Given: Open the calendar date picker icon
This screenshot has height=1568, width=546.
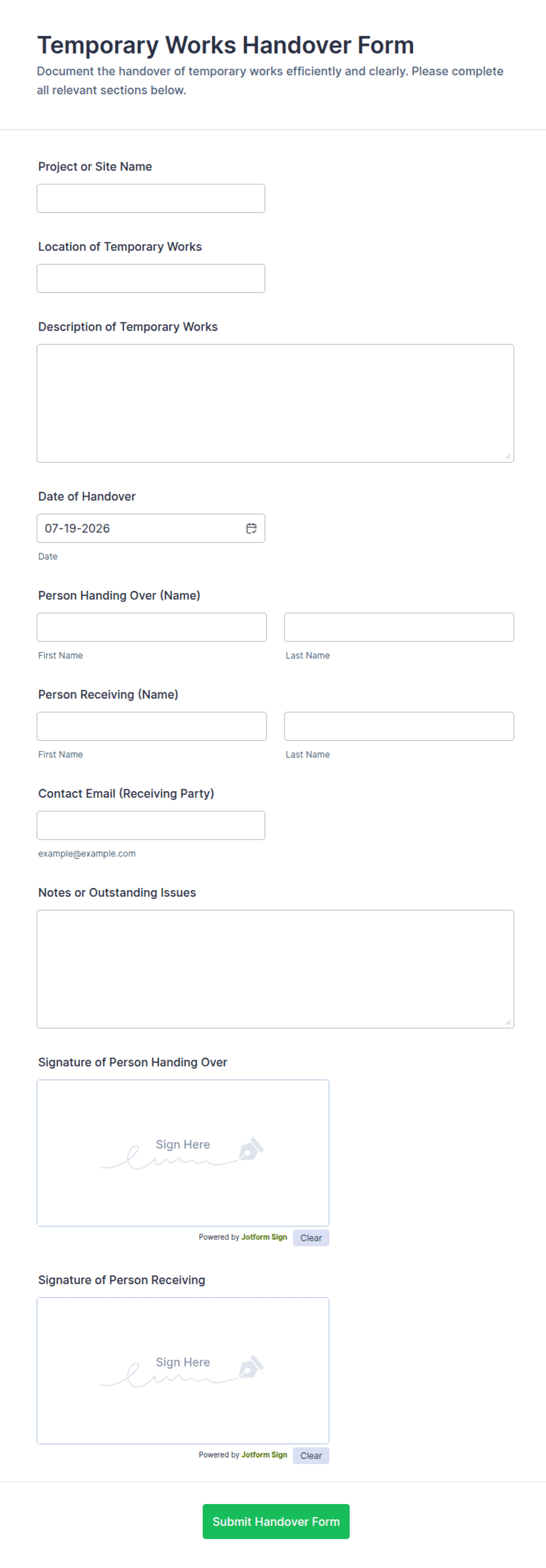Looking at the screenshot, I should (x=251, y=528).
